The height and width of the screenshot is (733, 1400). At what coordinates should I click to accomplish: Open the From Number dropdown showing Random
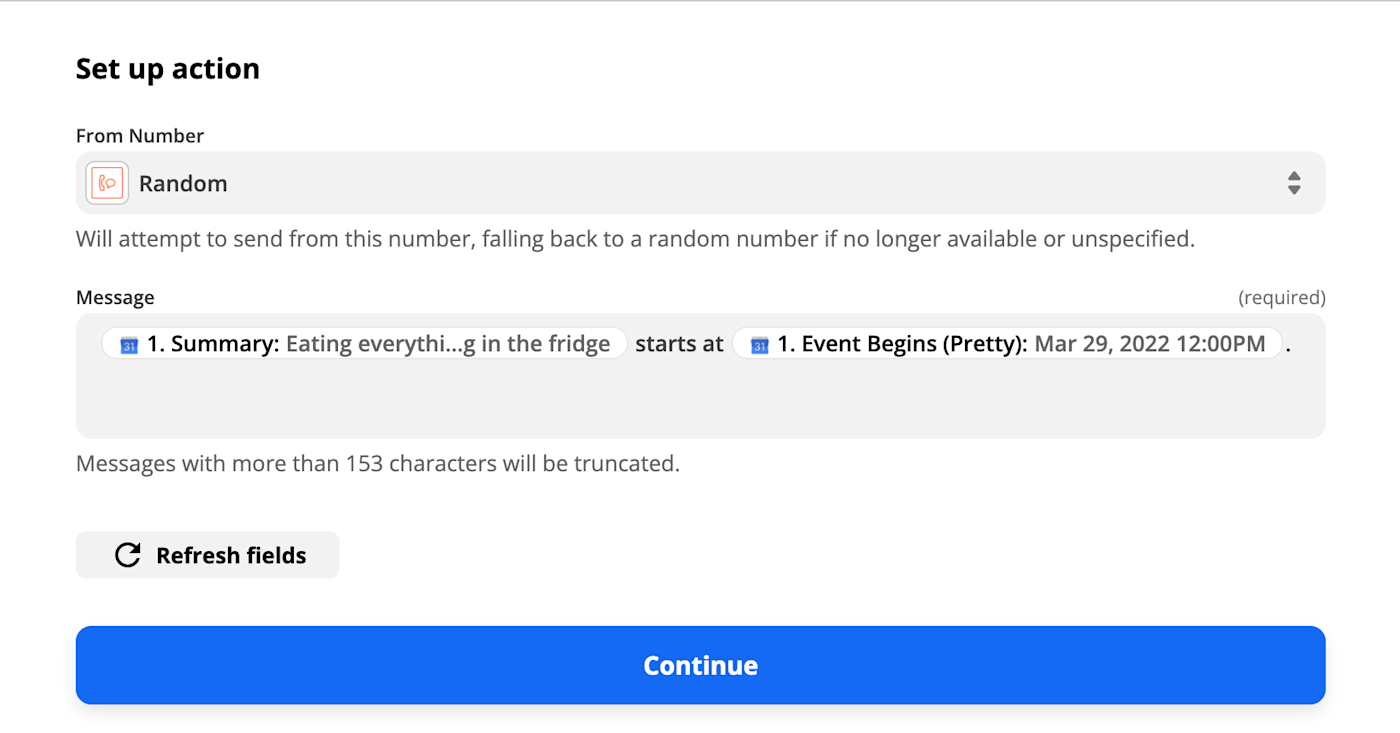point(700,183)
